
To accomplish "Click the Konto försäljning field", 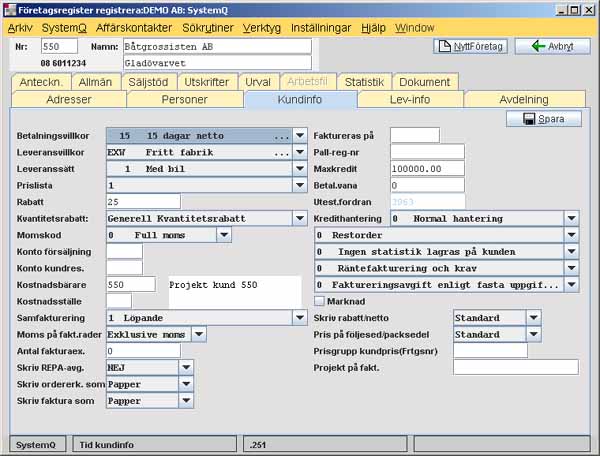I will [124, 252].
